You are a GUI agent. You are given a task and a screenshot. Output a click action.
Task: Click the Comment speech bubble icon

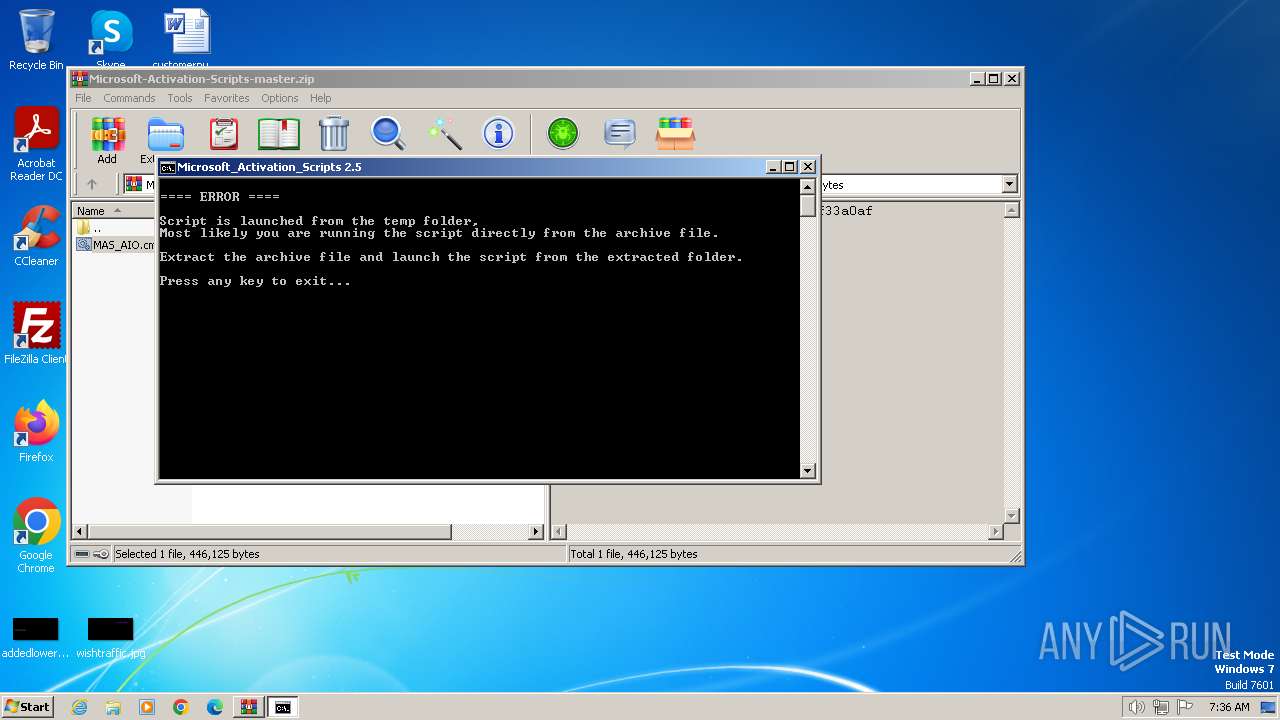pos(620,134)
